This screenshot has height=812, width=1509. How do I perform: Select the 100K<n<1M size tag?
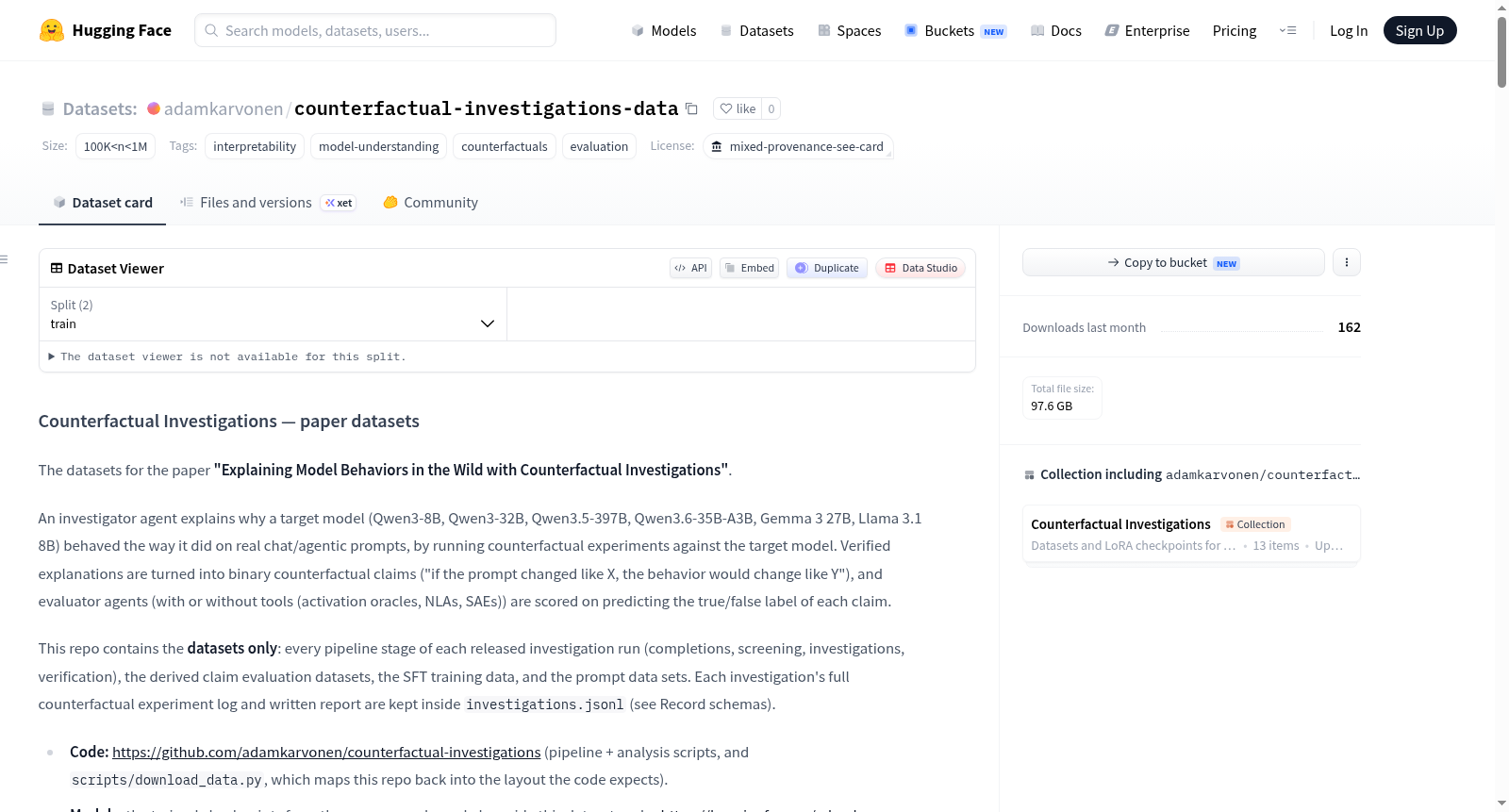click(115, 146)
